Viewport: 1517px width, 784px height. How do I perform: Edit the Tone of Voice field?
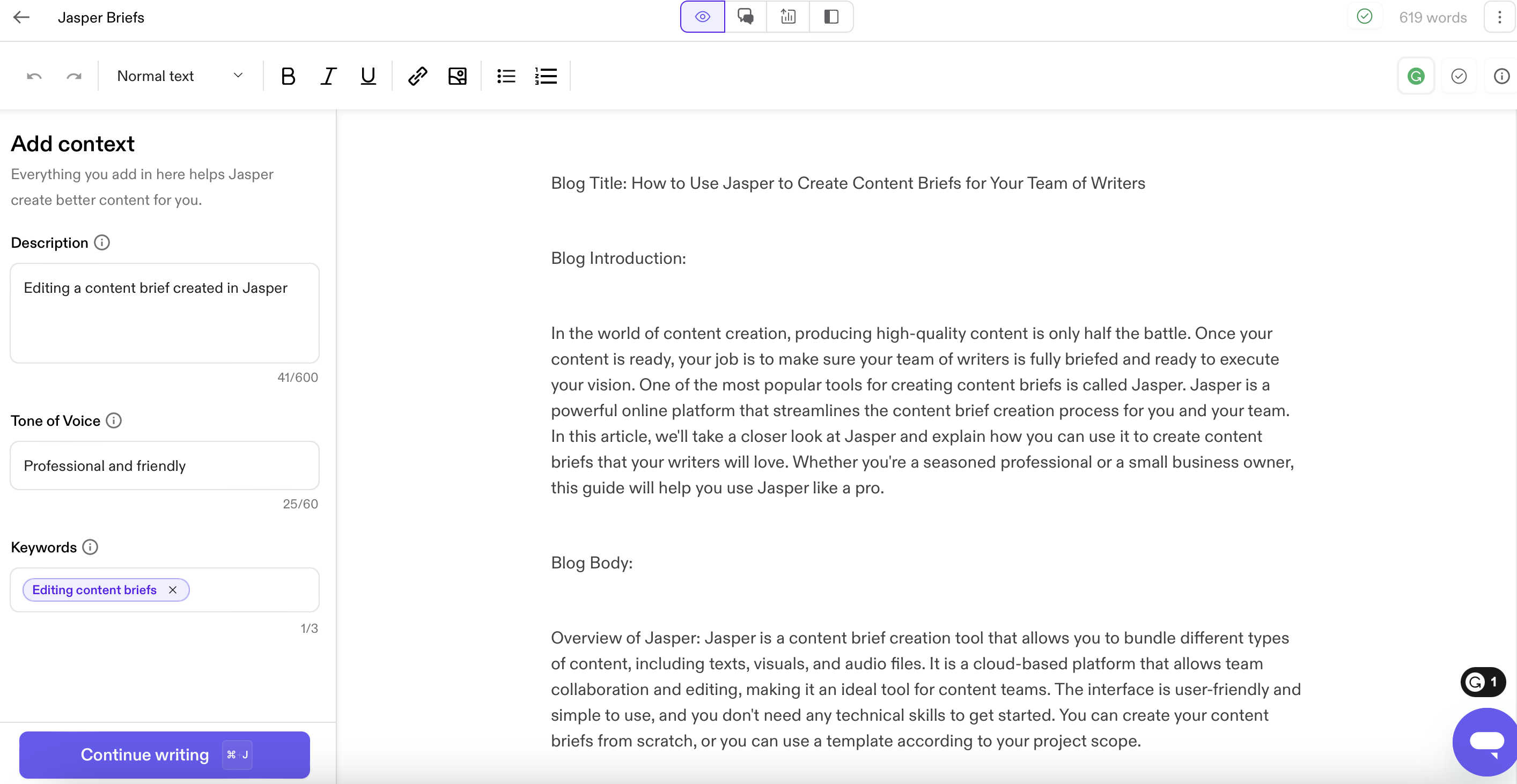click(x=165, y=465)
